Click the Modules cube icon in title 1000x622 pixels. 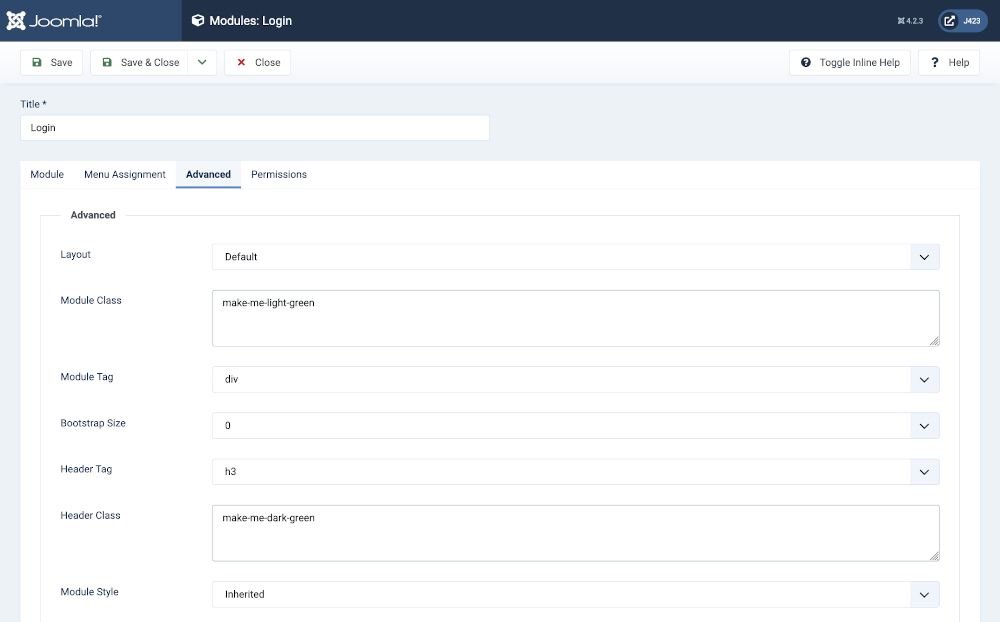[x=198, y=20]
